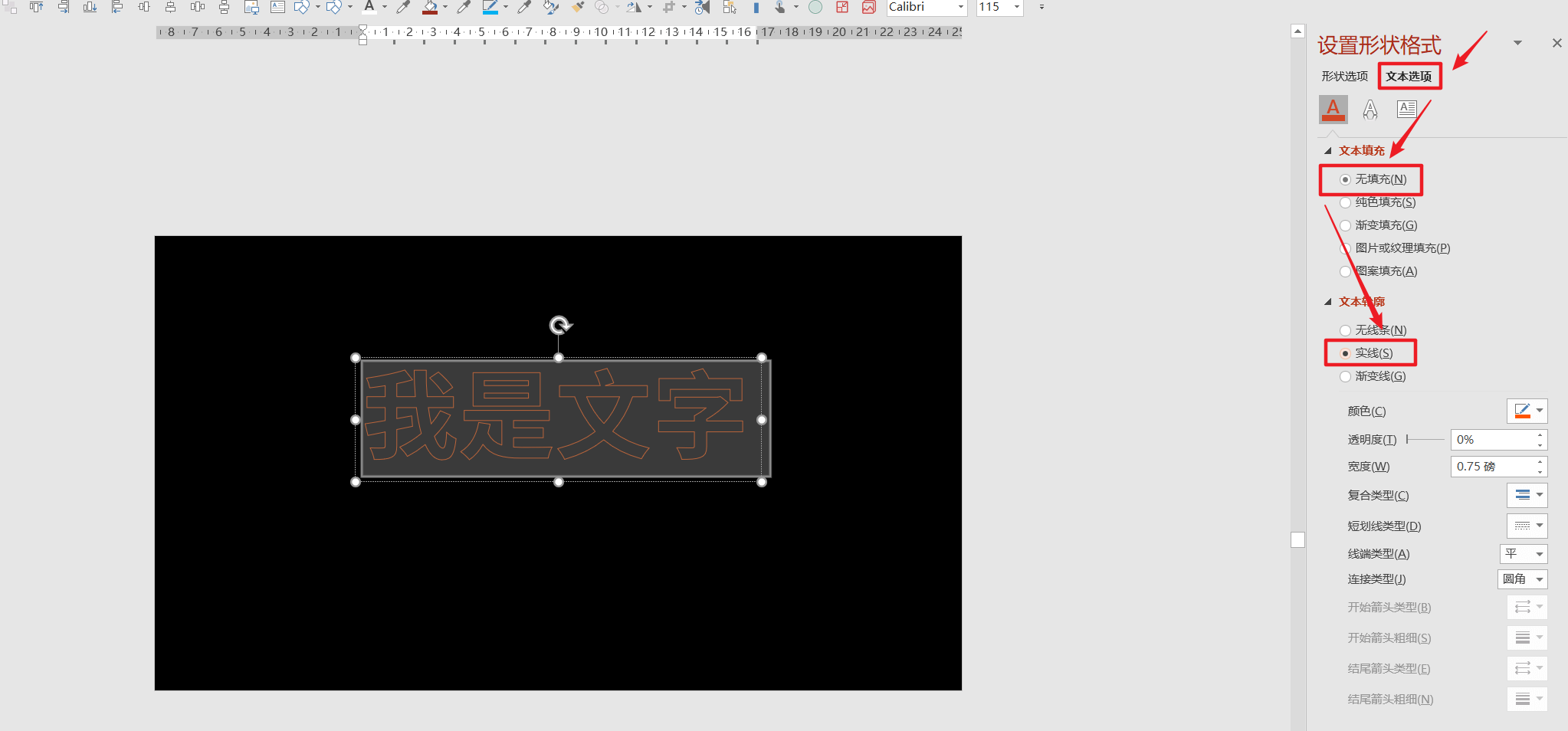Click the Shape Outline pen icon

pos(490,7)
